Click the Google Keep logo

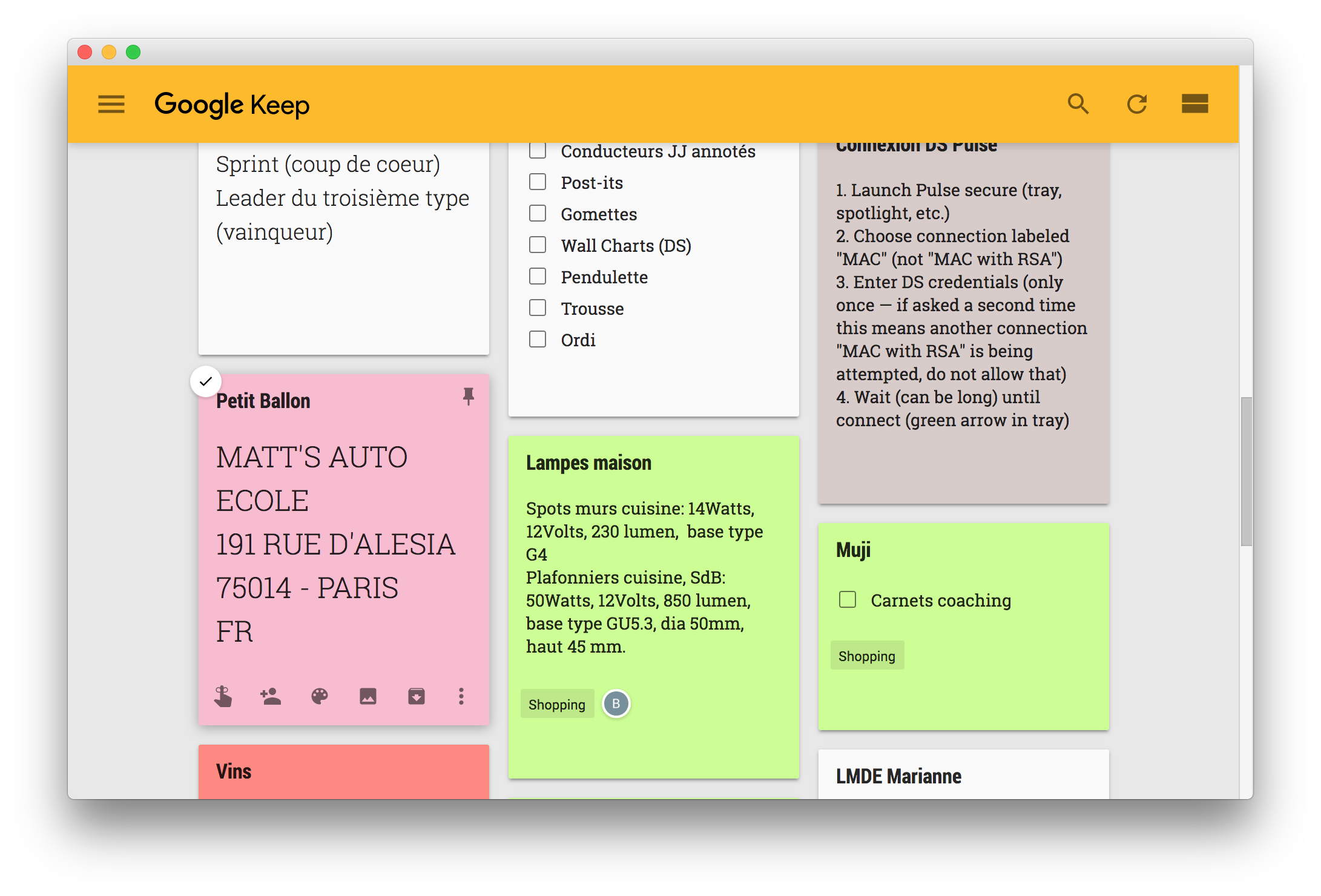[x=232, y=105]
